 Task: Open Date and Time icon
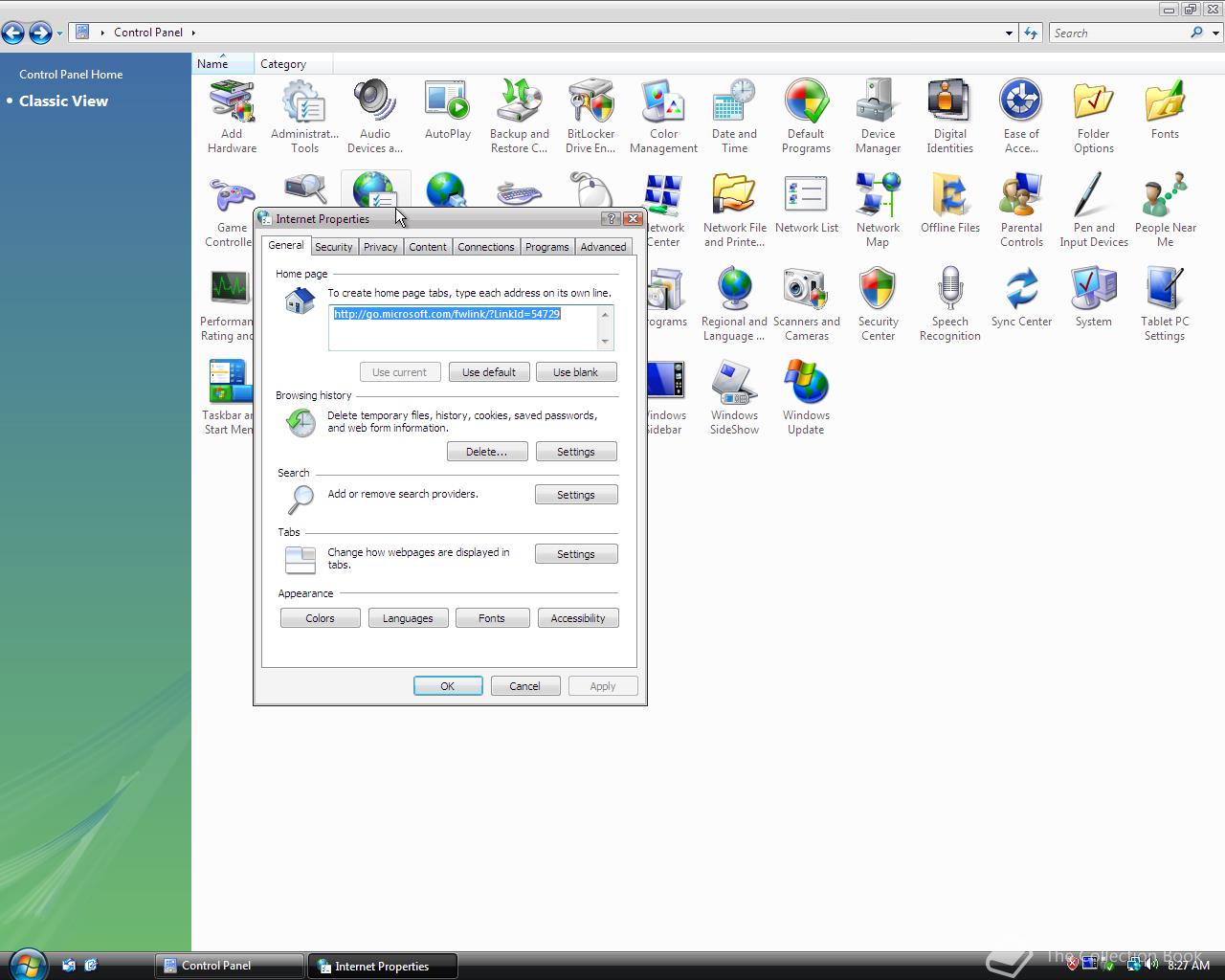(734, 117)
